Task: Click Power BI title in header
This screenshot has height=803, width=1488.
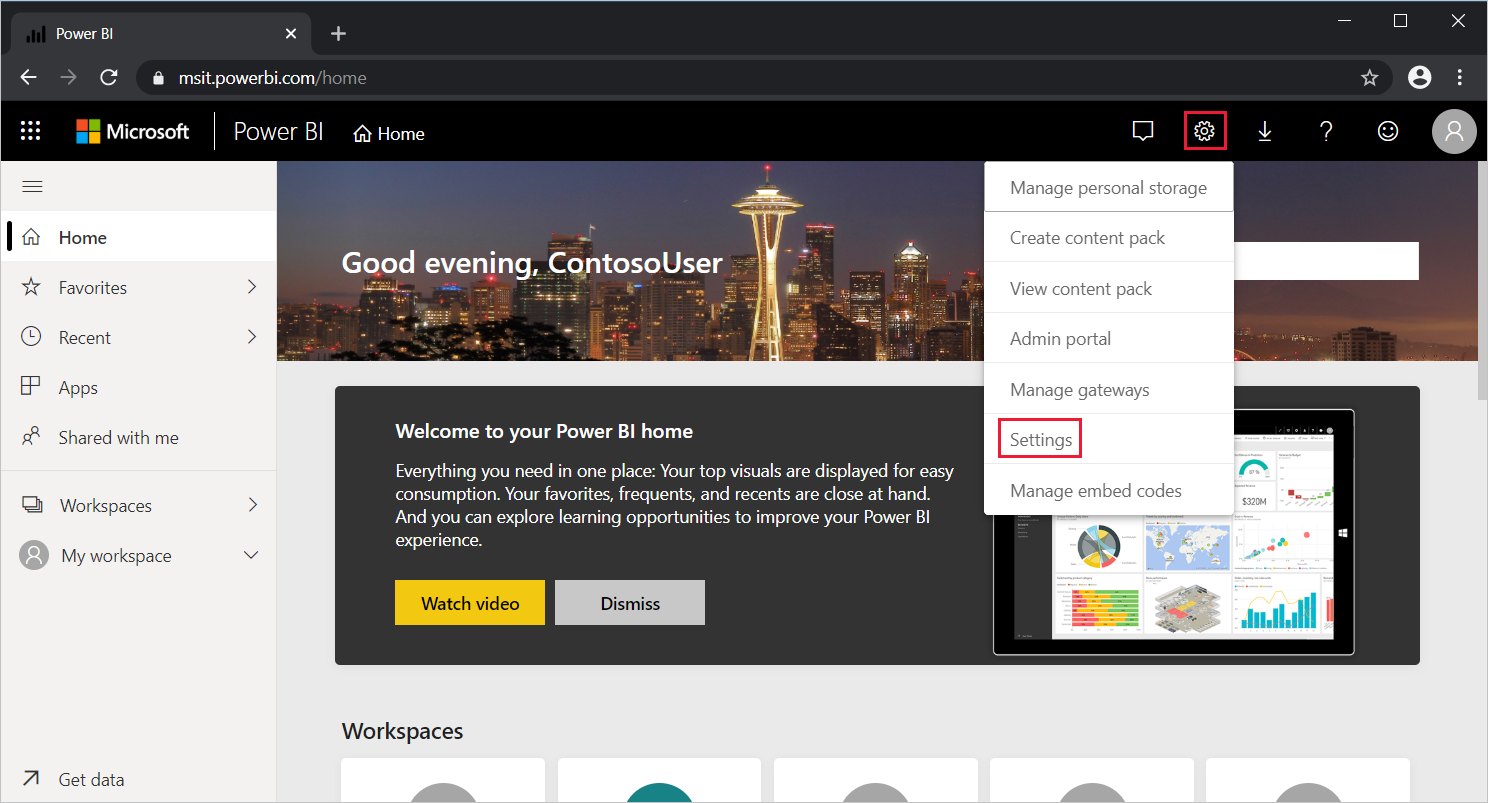Action: tap(278, 131)
